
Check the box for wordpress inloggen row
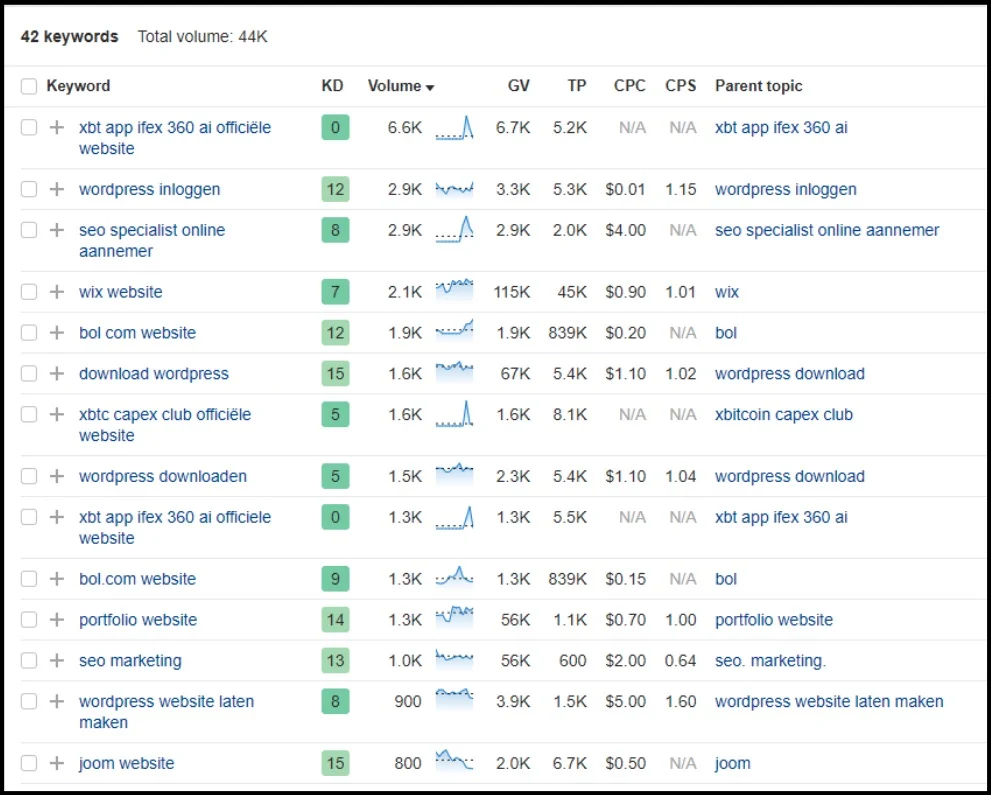tap(29, 189)
